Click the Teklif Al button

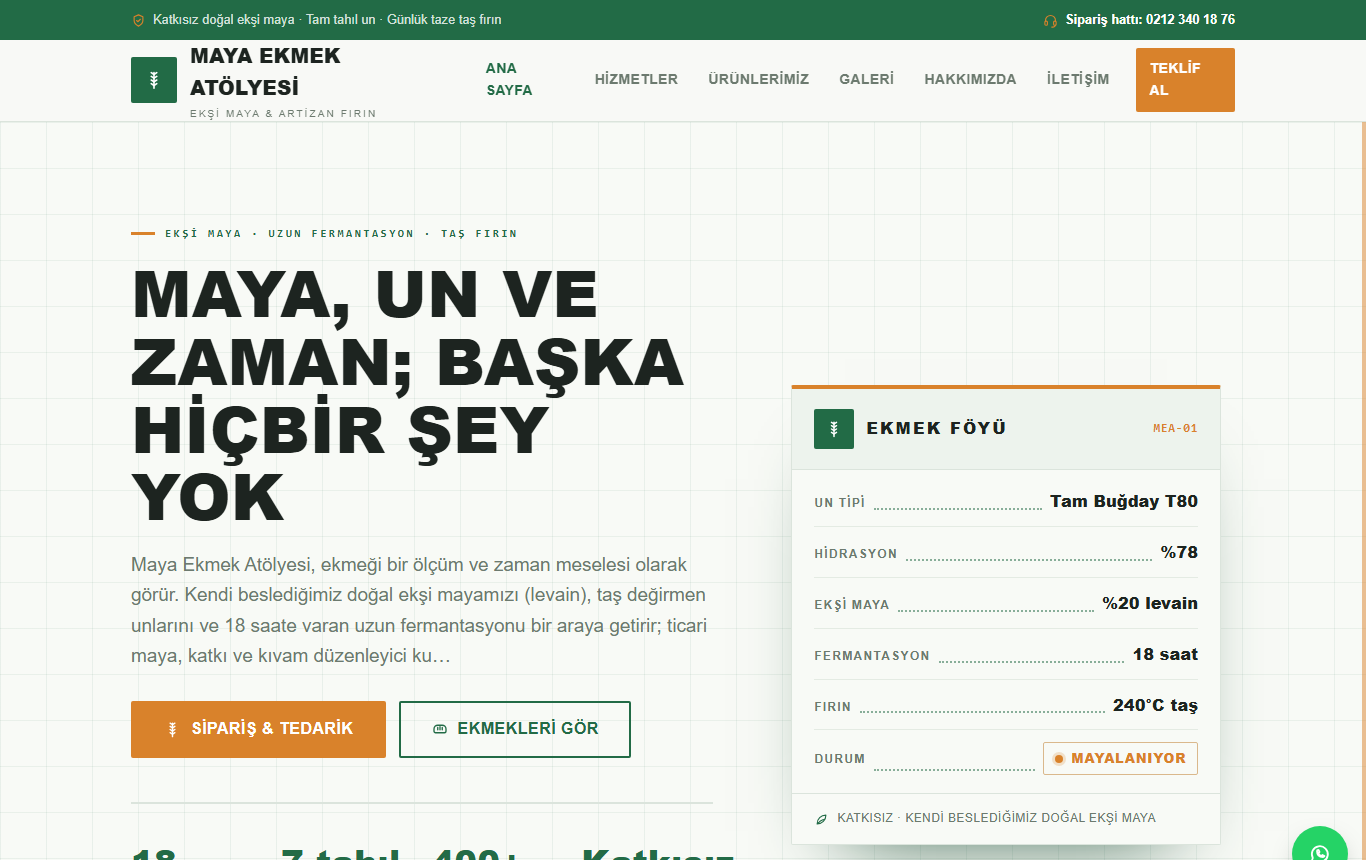coord(1185,80)
